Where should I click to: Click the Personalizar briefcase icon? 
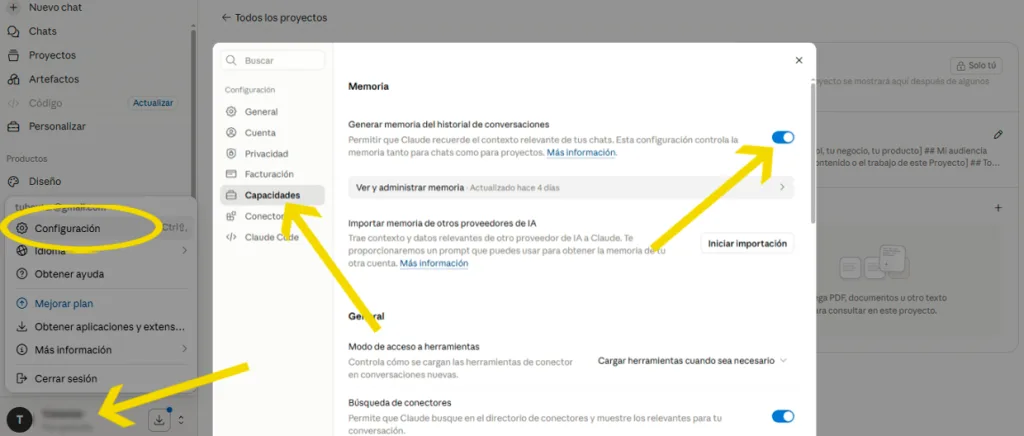pyautogui.click(x=13, y=127)
